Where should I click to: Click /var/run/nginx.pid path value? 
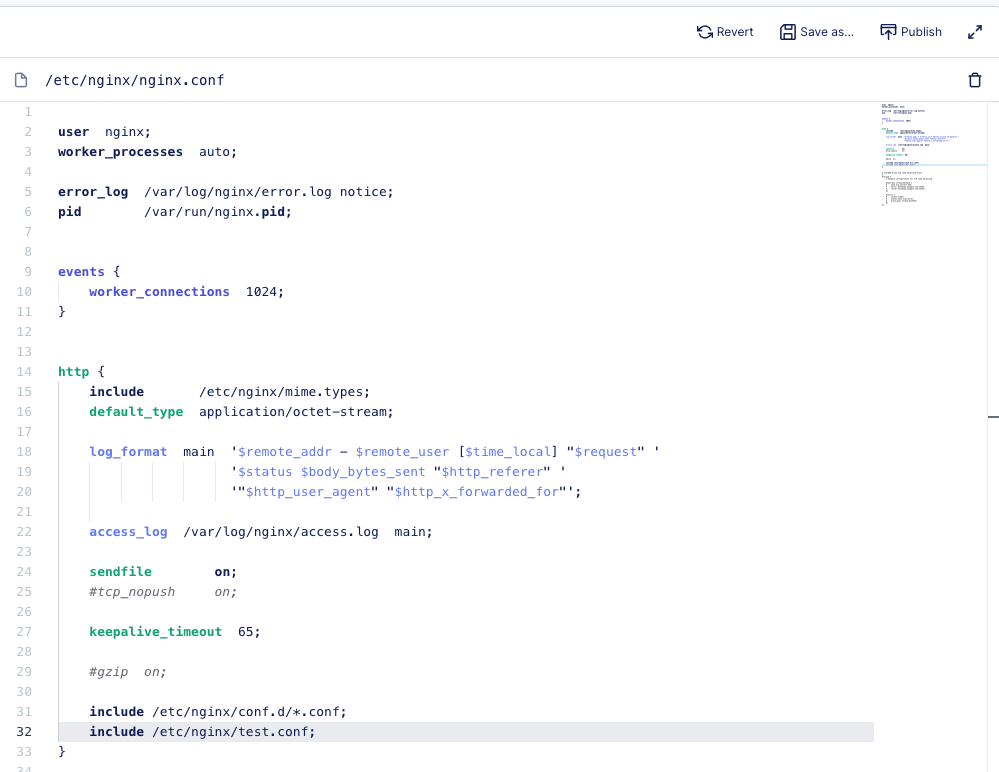pyautogui.click(x=214, y=212)
